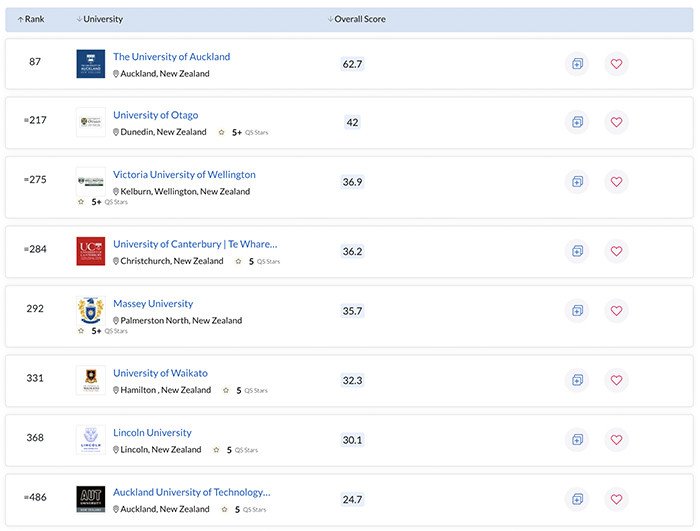Select QS Stars 5+ under Victoria University
The image size is (700, 531).
tap(103, 202)
